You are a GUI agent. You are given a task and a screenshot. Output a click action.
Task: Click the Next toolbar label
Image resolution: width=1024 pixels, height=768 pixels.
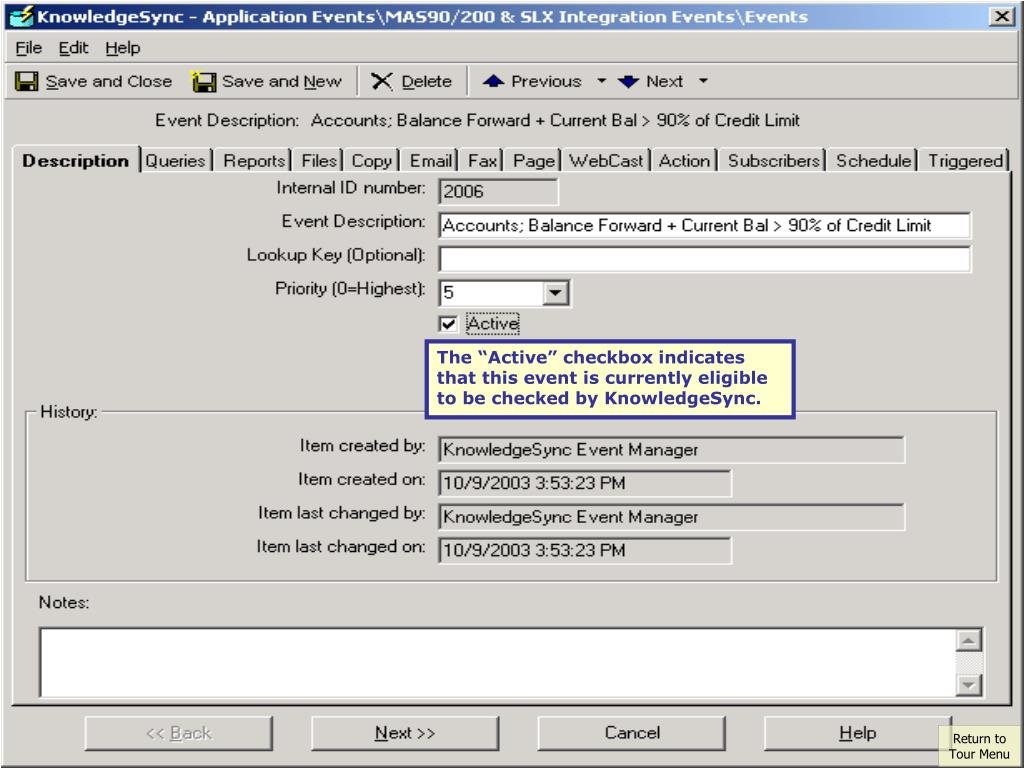(664, 82)
